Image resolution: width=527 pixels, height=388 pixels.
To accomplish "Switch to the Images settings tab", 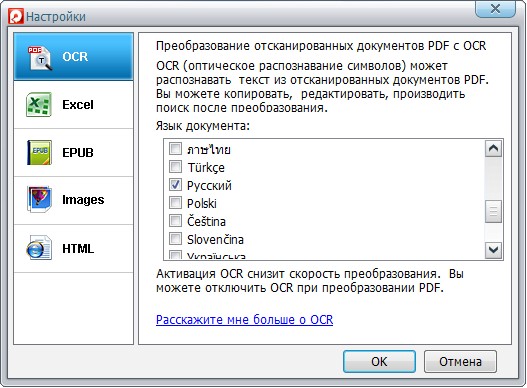I will coord(73,200).
